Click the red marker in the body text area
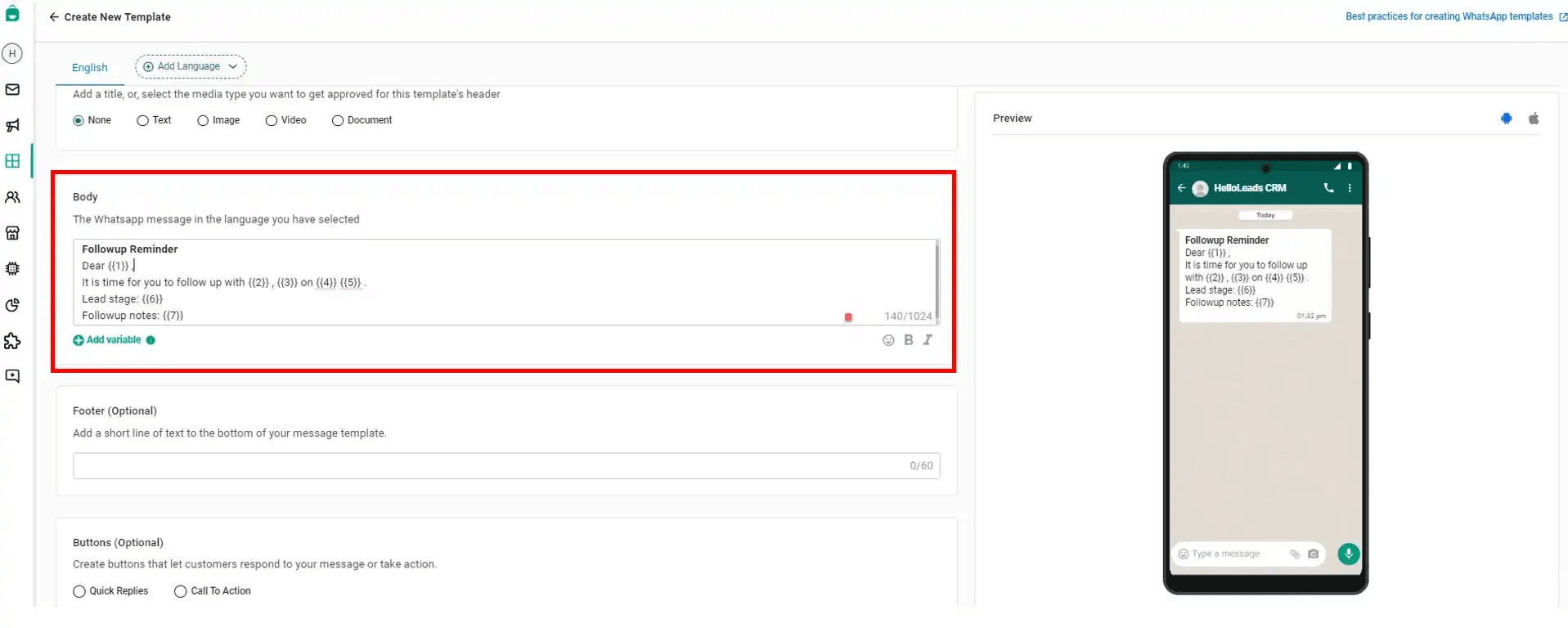The image size is (1568, 628). (x=848, y=317)
